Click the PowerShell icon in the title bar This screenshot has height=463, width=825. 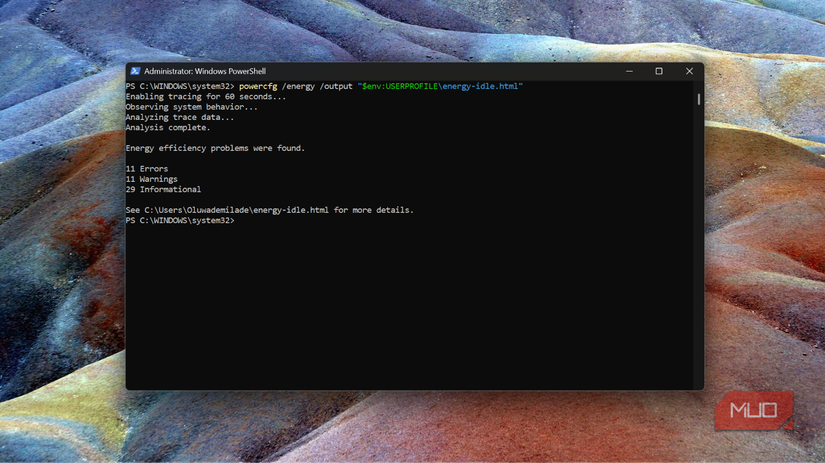pos(135,71)
